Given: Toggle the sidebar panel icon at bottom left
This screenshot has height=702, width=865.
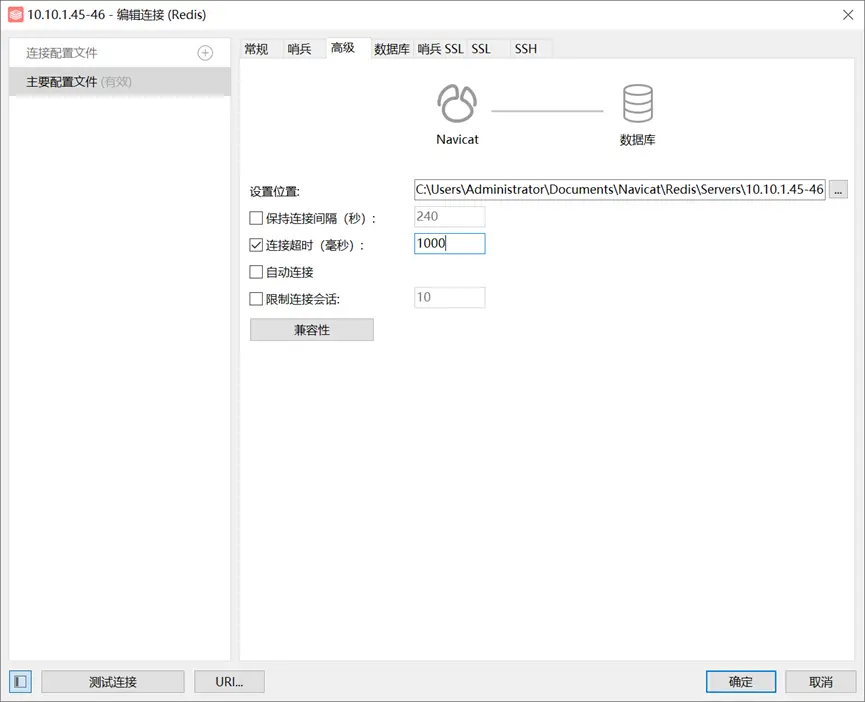Looking at the screenshot, I should (x=20, y=682).
